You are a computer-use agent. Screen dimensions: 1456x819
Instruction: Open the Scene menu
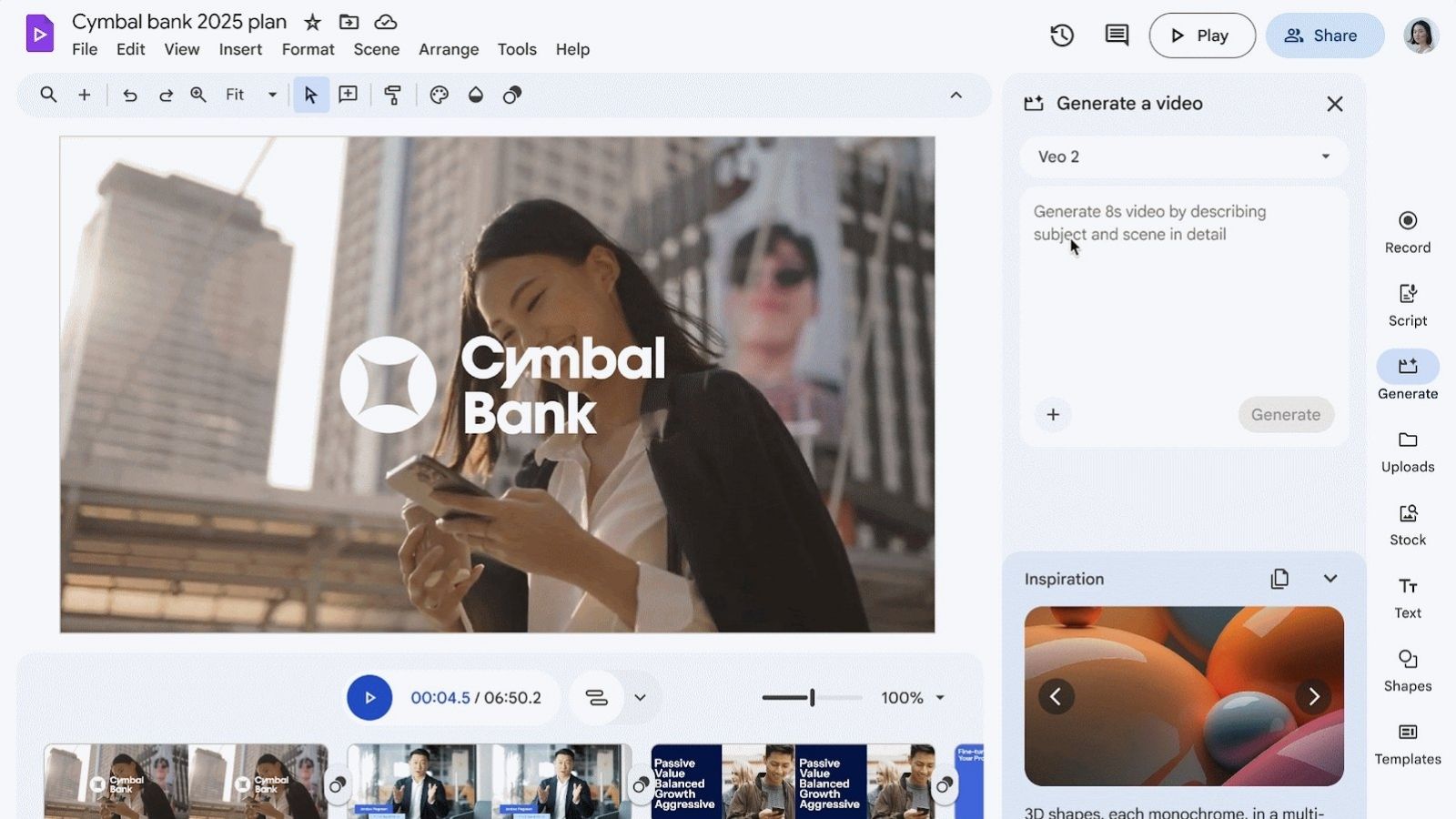click(x=376, y=49)
